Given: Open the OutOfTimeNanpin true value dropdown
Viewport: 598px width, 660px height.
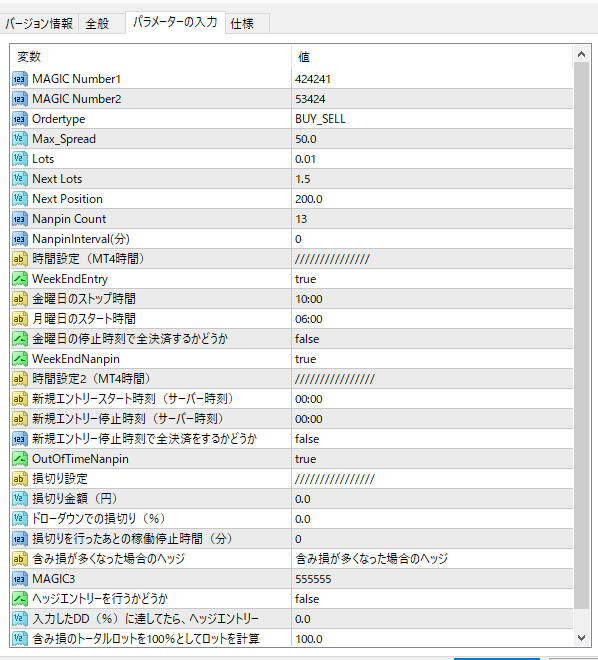Looking at the screenshot, I should [432, 459].
